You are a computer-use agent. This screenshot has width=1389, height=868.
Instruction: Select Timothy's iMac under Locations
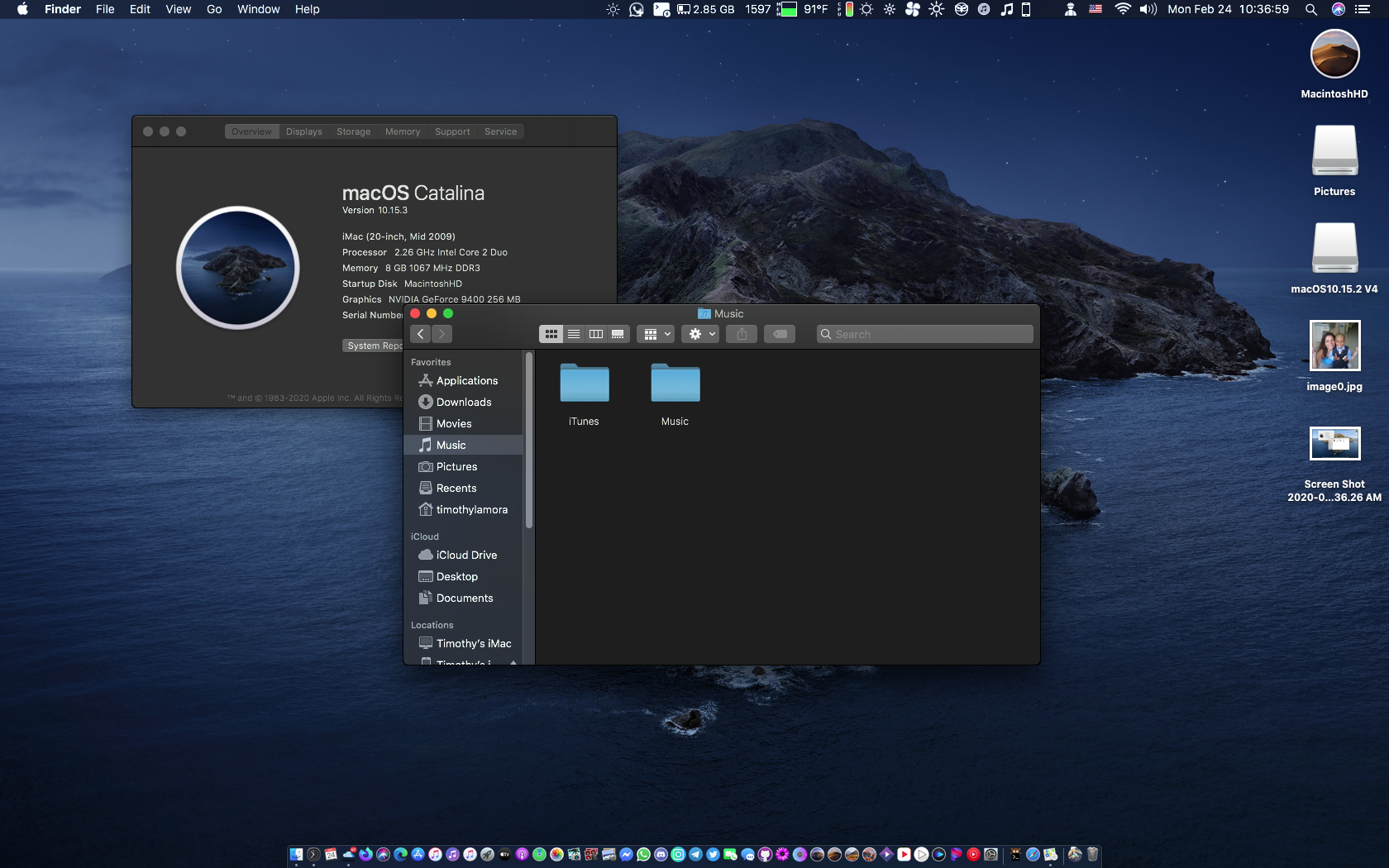pos(463,643)
